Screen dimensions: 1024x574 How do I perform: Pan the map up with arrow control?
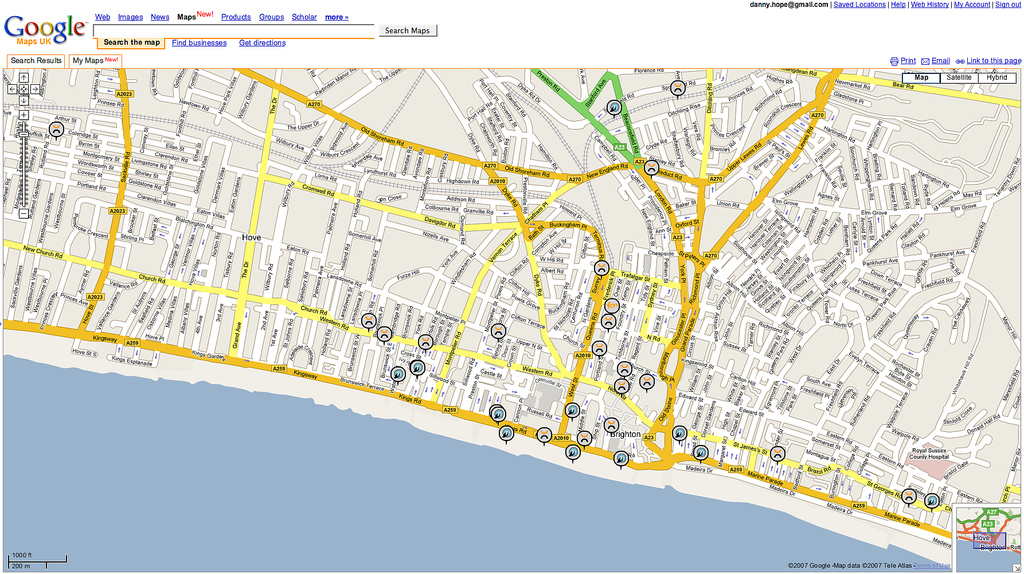24,77
